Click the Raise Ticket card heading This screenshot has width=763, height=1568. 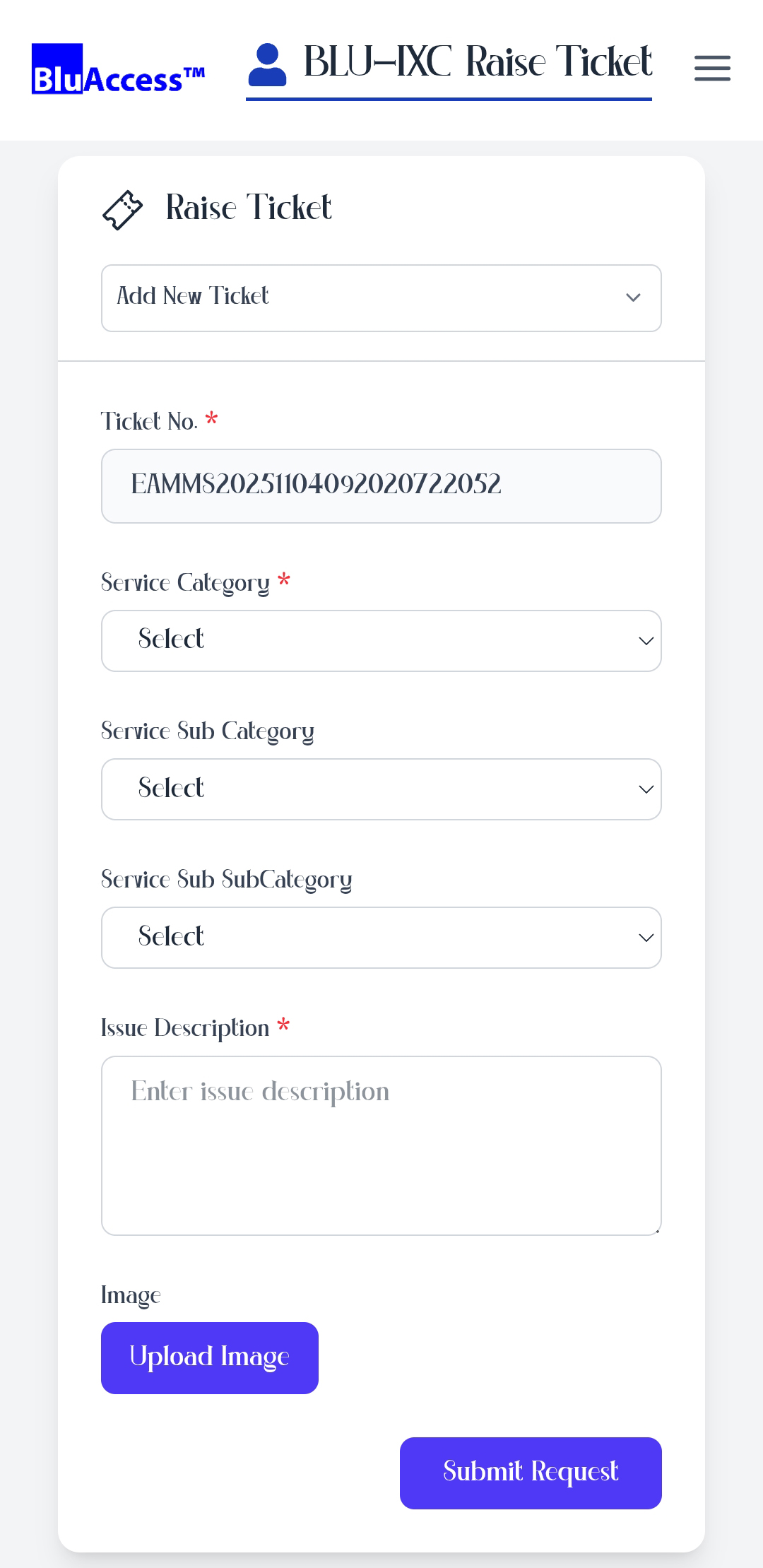click(249, 208)
